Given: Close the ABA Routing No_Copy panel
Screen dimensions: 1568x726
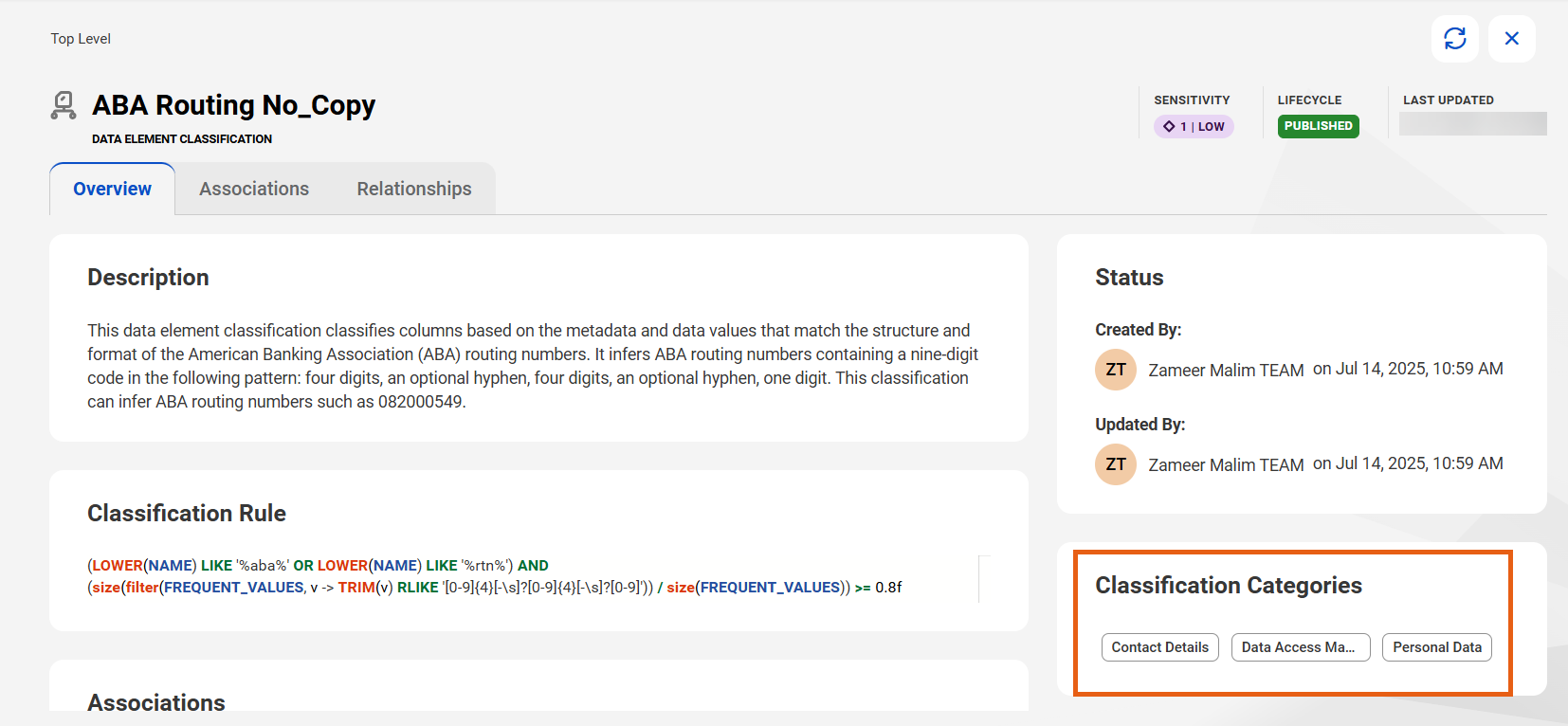Looking at the screenshot, I should click(x=1511, y=39).
